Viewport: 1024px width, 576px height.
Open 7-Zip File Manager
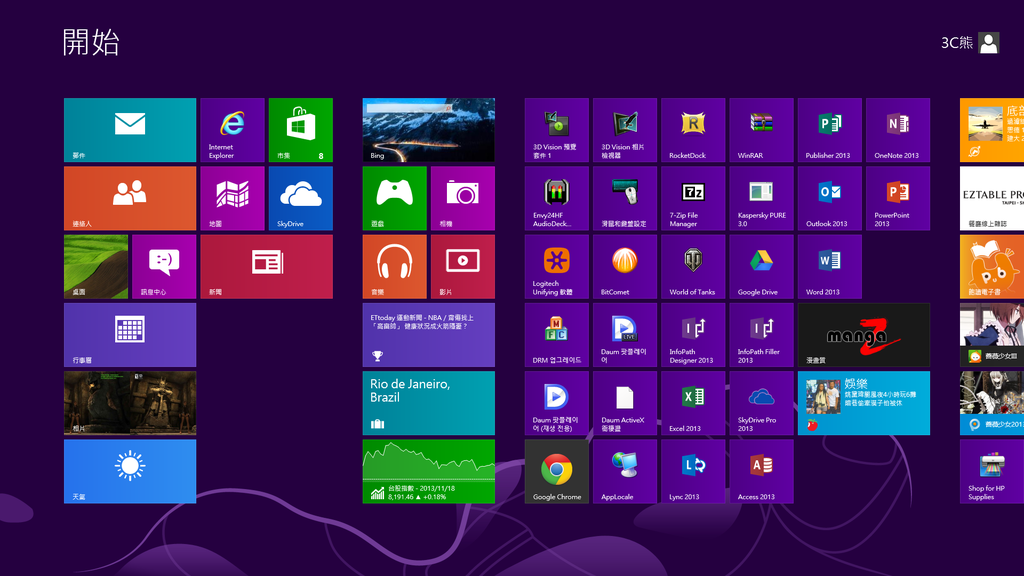[x=693, y=199]
